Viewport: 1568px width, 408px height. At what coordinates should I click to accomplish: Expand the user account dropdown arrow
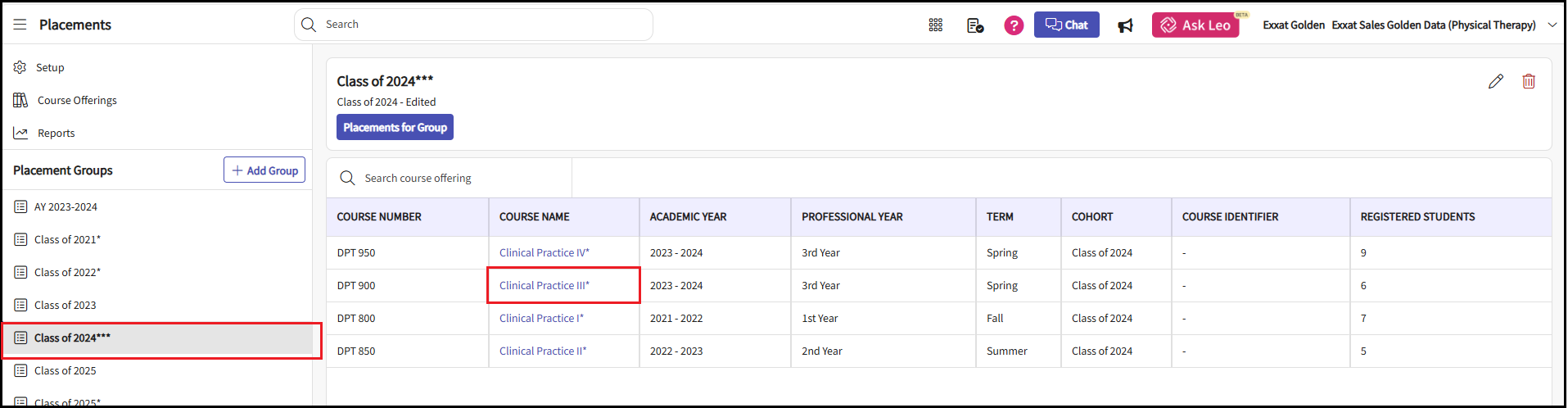pos(1552,25)
